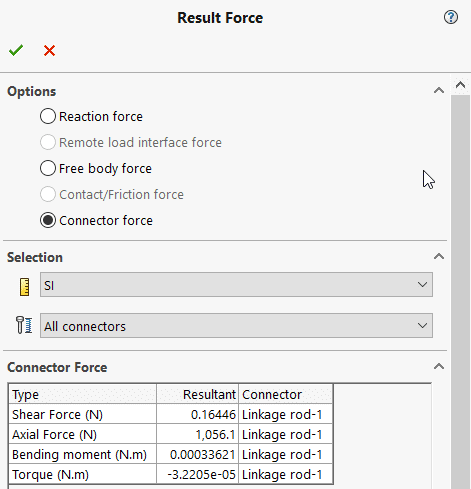
Task: Open the Result Force help icon
Action: (451, 17)
